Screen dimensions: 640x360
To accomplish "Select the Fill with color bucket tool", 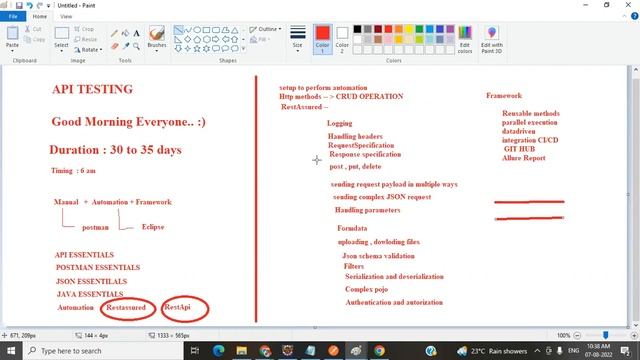I will click(x=125, y=33).
